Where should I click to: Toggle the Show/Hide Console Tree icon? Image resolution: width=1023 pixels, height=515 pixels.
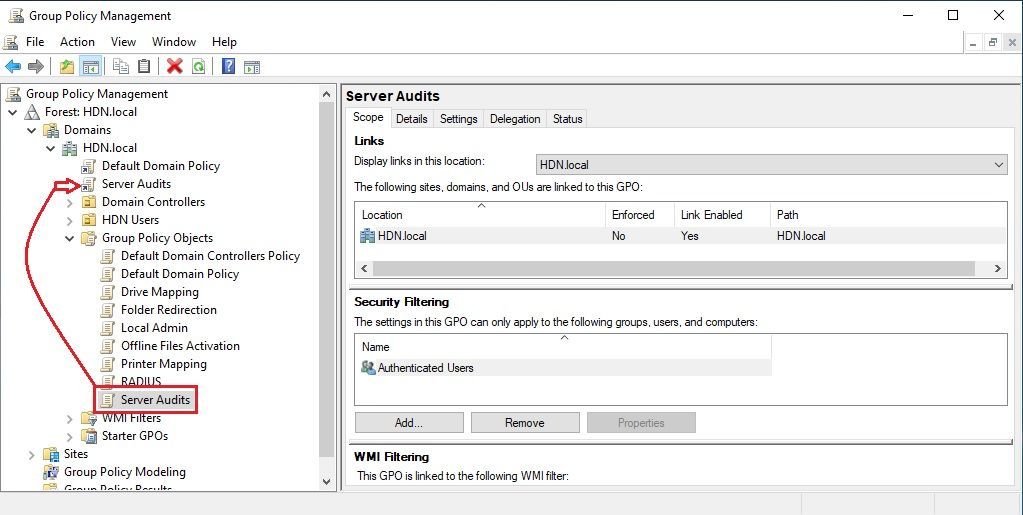click(x=90, y=66)
